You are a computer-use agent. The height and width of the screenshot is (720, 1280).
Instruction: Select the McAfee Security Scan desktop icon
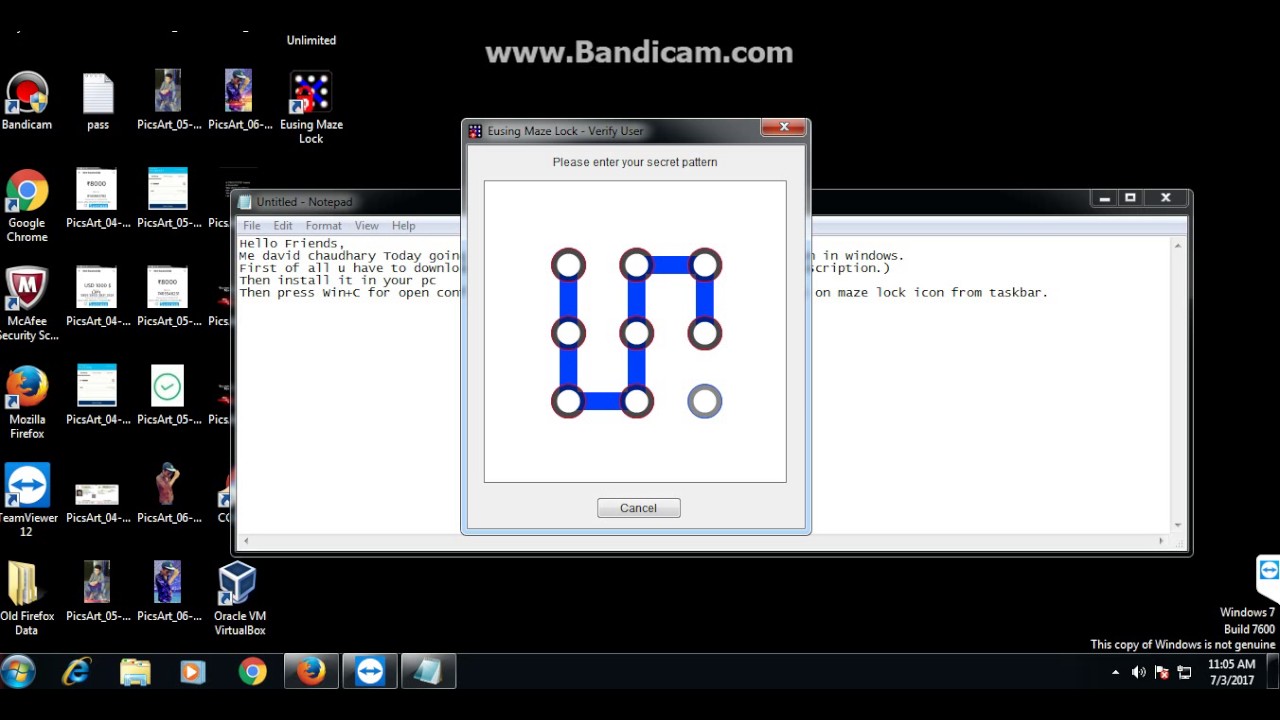tap(27, 304)
